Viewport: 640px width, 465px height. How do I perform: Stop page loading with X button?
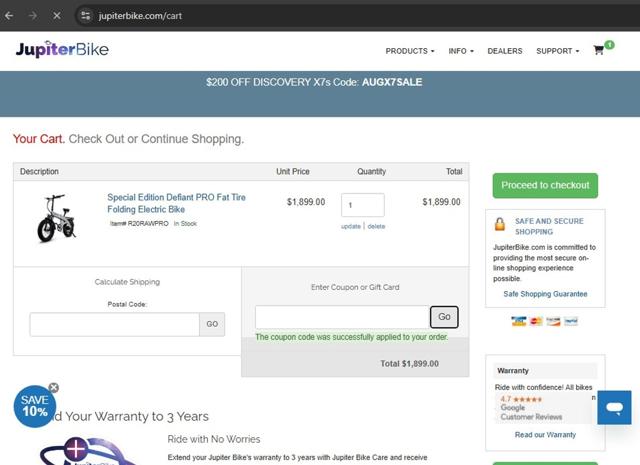tap(57, 16)
